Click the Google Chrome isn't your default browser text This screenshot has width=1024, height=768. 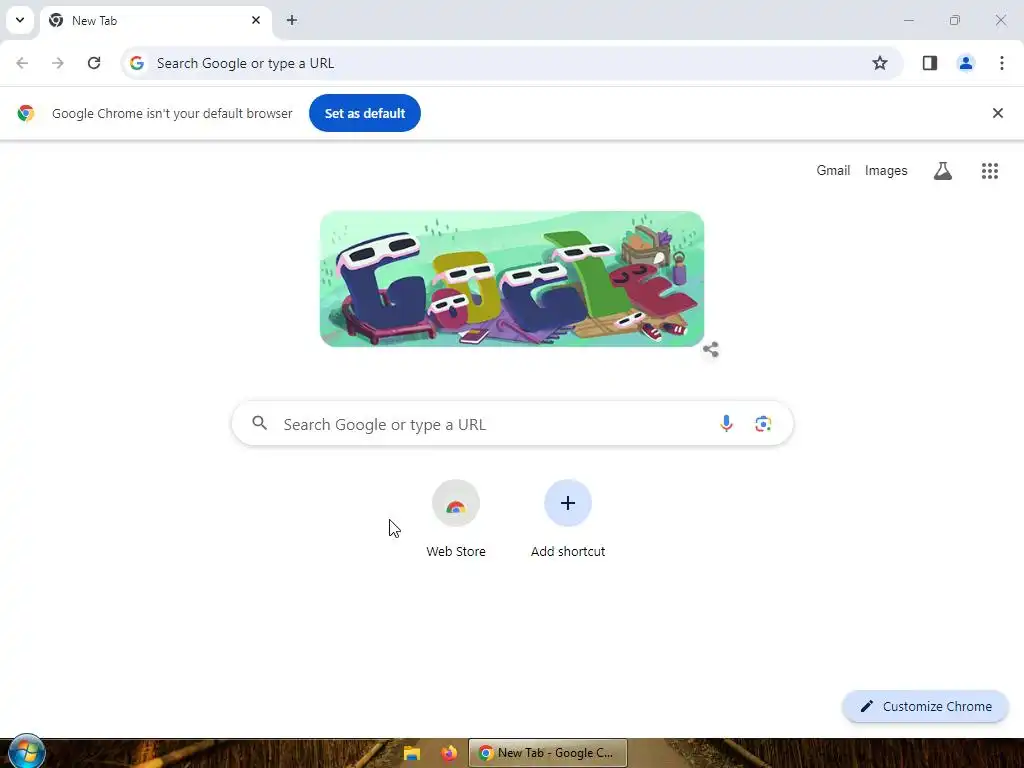172,113
